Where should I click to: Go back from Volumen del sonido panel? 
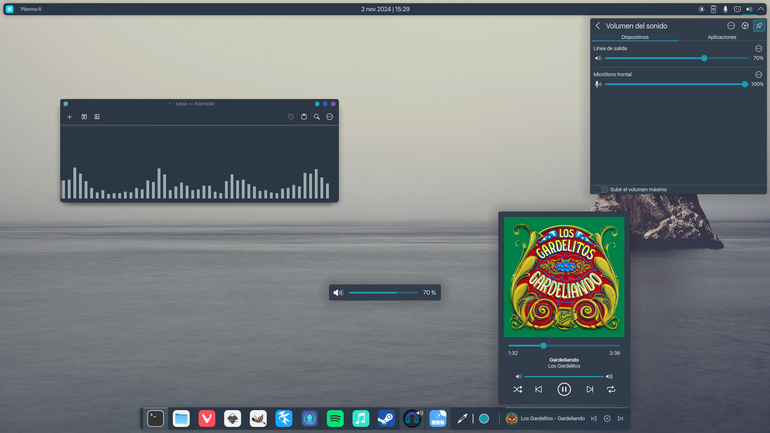[598, 26]
